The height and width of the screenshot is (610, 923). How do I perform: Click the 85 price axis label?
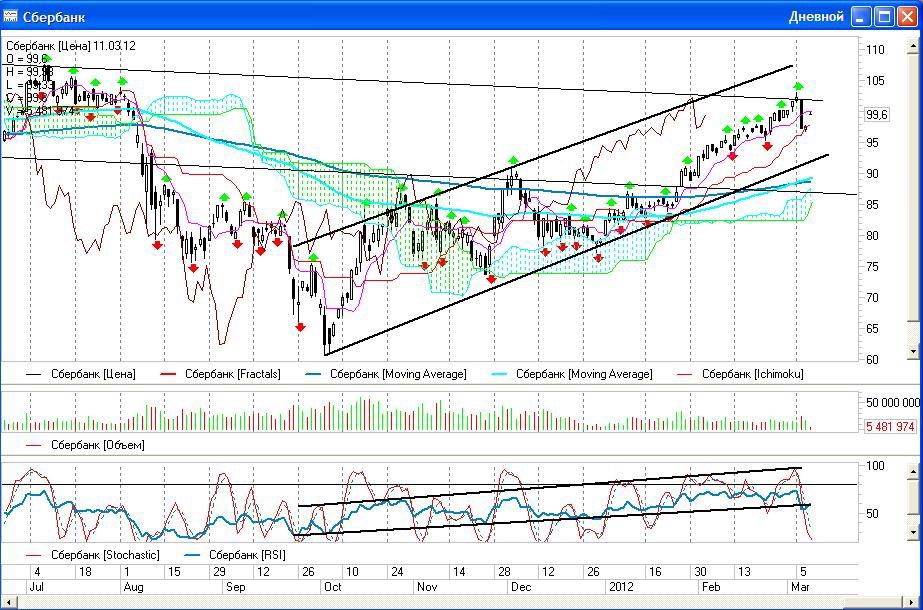[872, 205]
